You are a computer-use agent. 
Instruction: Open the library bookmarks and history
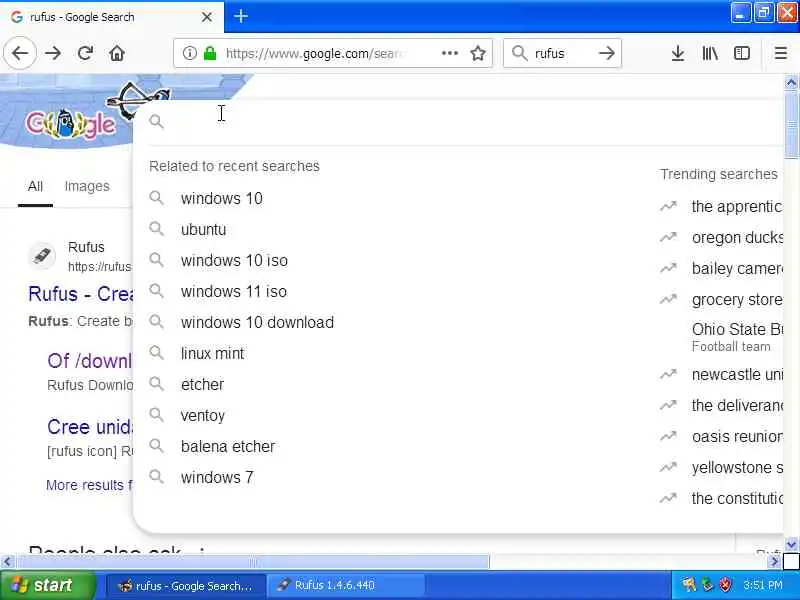pyautogui.click(x=710, y=53)
